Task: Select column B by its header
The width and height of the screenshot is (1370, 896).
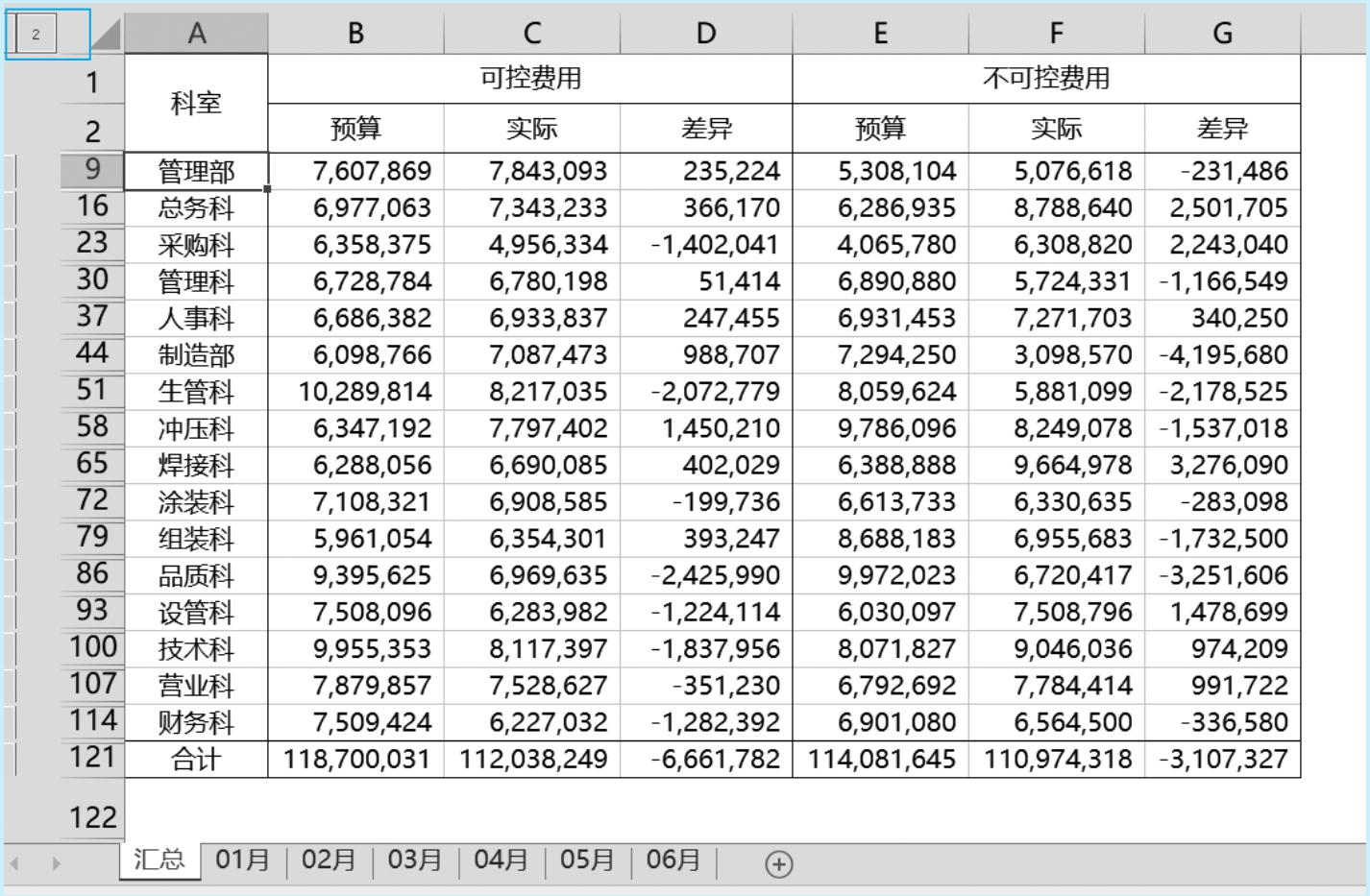Action: 355,34
